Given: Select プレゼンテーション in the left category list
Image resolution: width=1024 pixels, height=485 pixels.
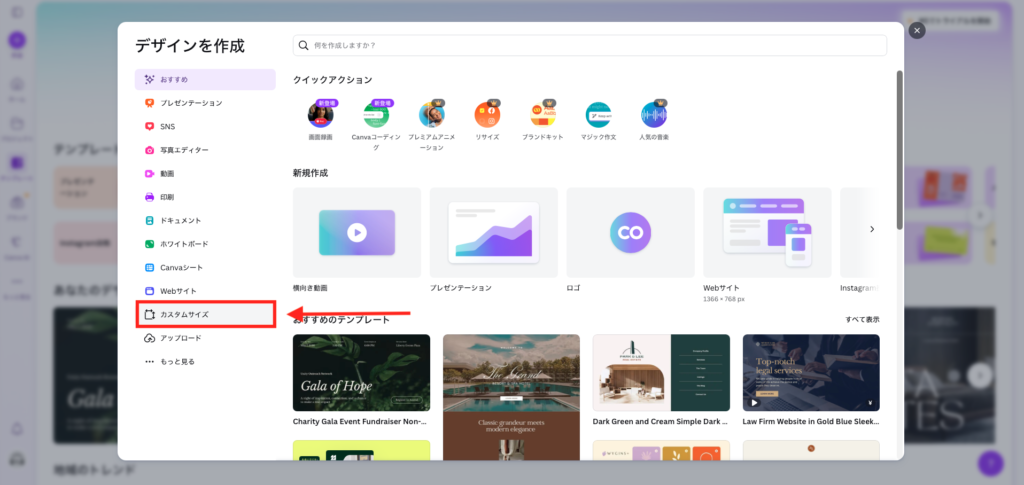Looking at the screenshot, I should (205, 103).
